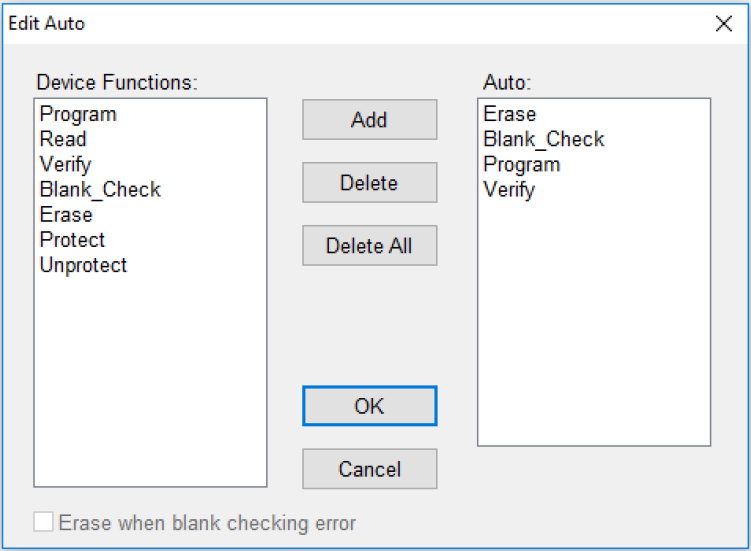Click empty area of Auto list box
751x551 pixels.
coord(594,330)
